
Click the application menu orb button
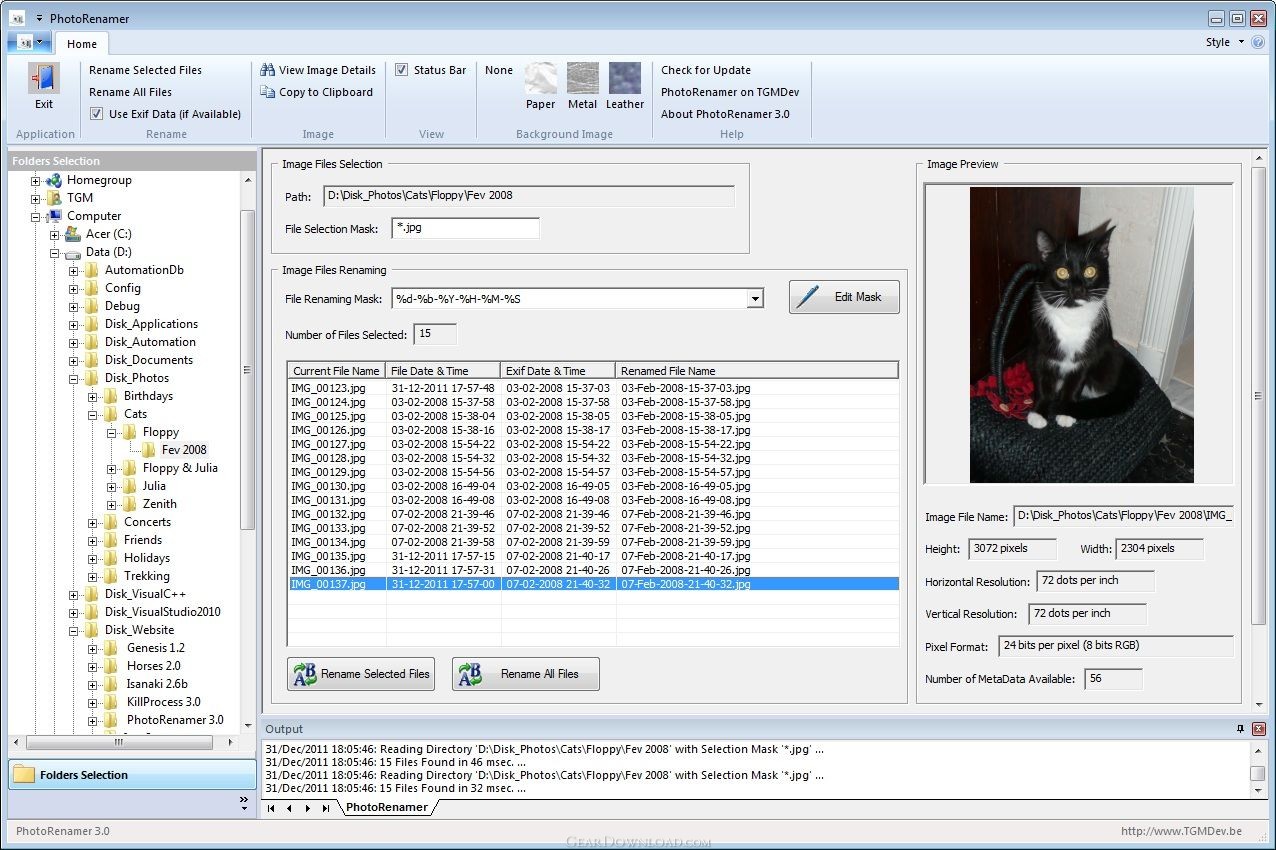coord(29,42)
